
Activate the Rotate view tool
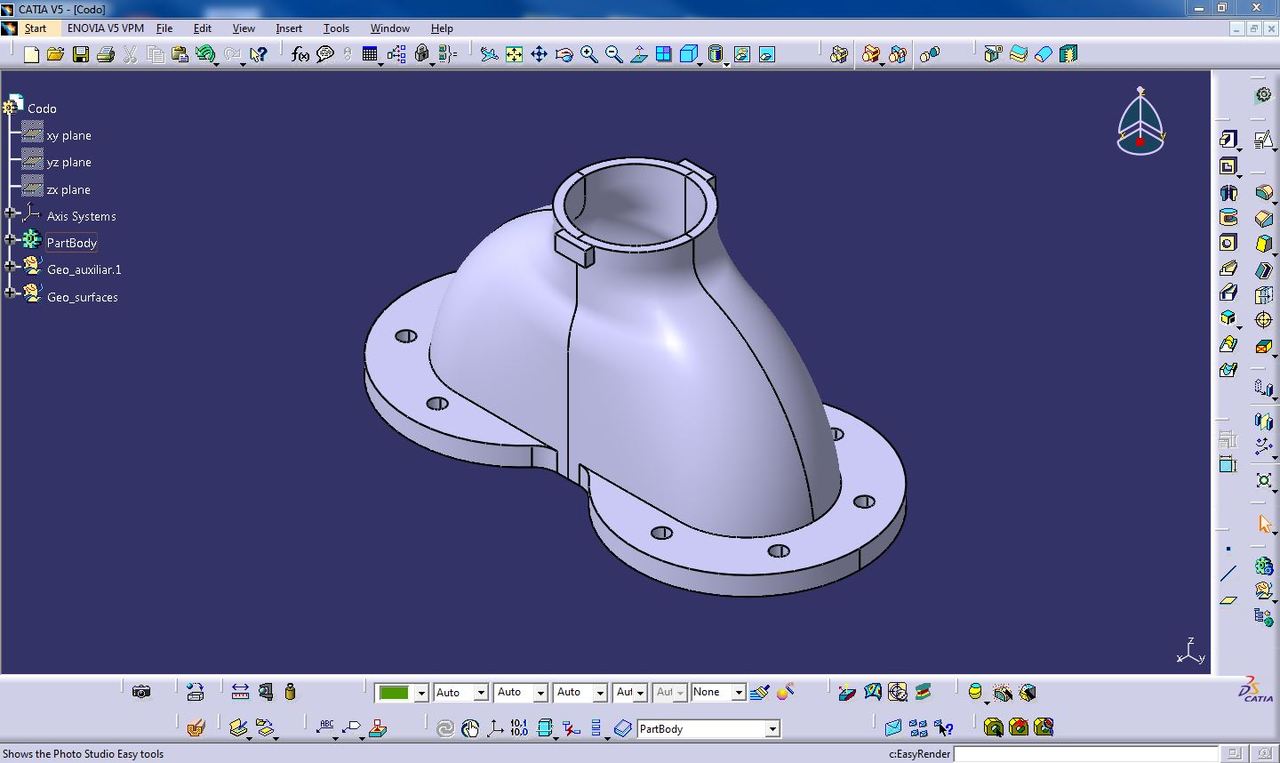(564, 54)
